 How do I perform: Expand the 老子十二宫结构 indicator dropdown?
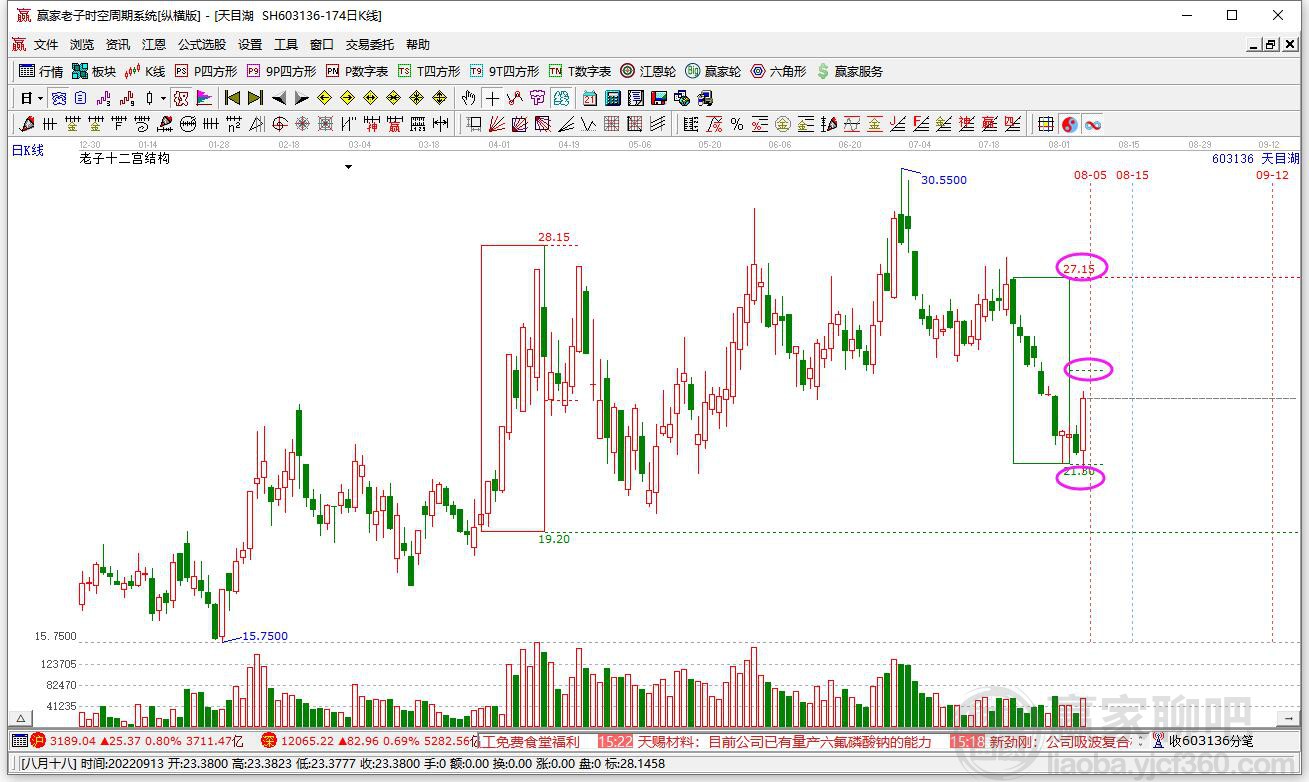[349, 167]
